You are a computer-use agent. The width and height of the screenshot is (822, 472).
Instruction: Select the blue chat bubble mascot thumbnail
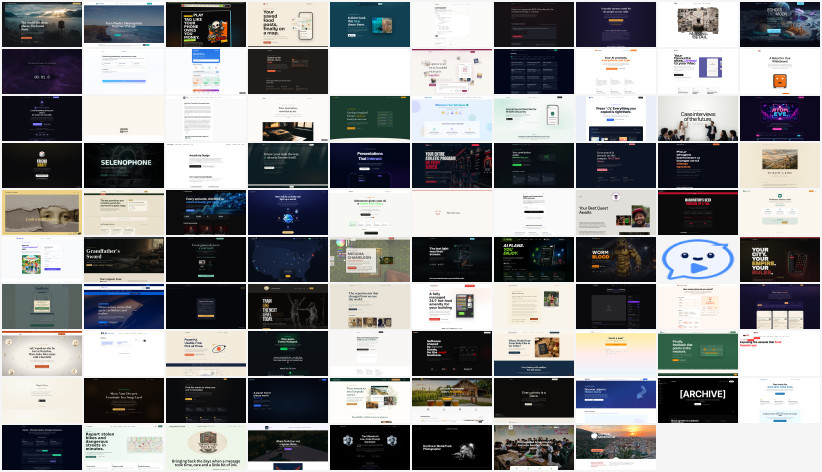pyautogui.click(x=698, y=260)
